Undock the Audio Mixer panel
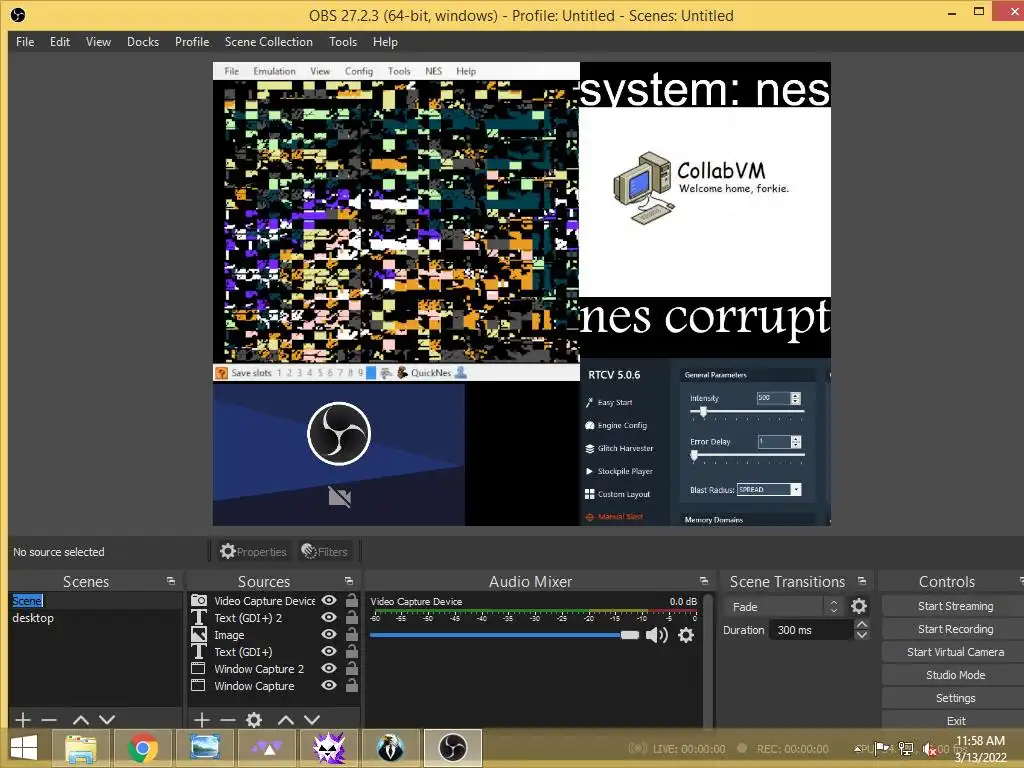 [x=703, y=581]
